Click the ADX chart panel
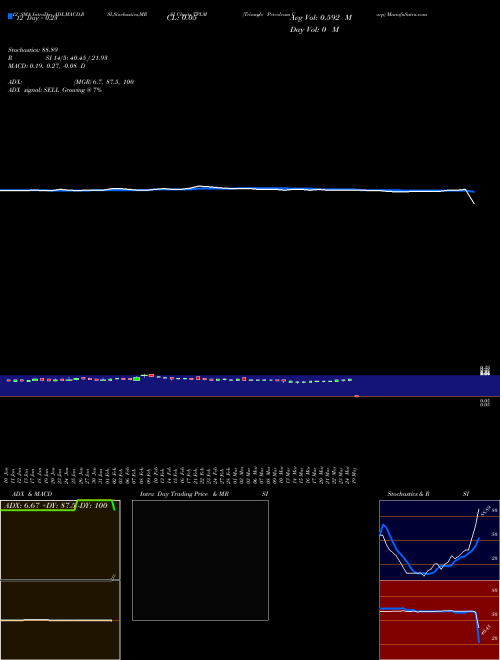This screenshot has width=500, height=660. pos(60,540)
